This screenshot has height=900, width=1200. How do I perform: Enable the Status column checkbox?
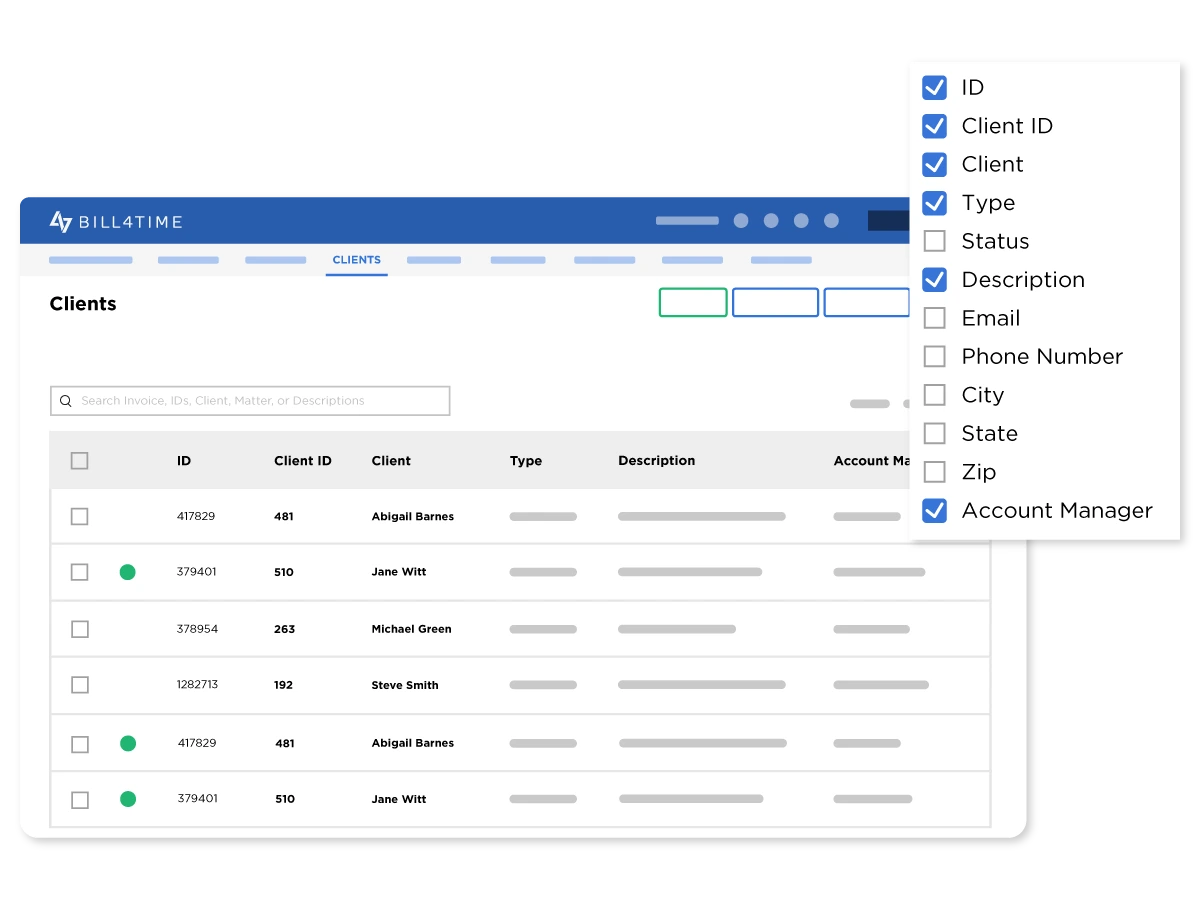(934, 241)
